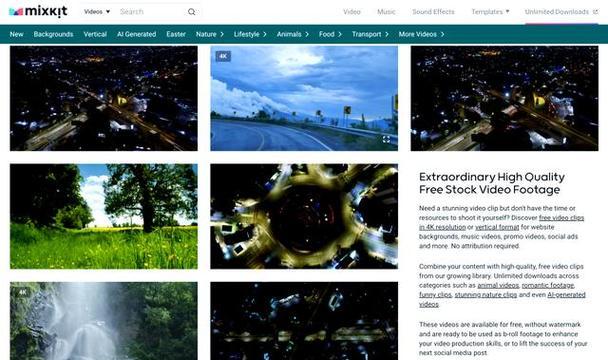The image size is (608, 360).
Task: Open the circular roundabout night video
Action: 304,216
